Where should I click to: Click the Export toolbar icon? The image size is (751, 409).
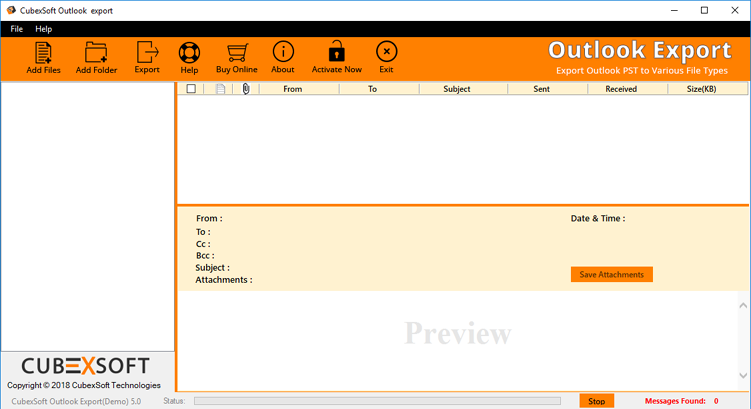pos(147,53)
